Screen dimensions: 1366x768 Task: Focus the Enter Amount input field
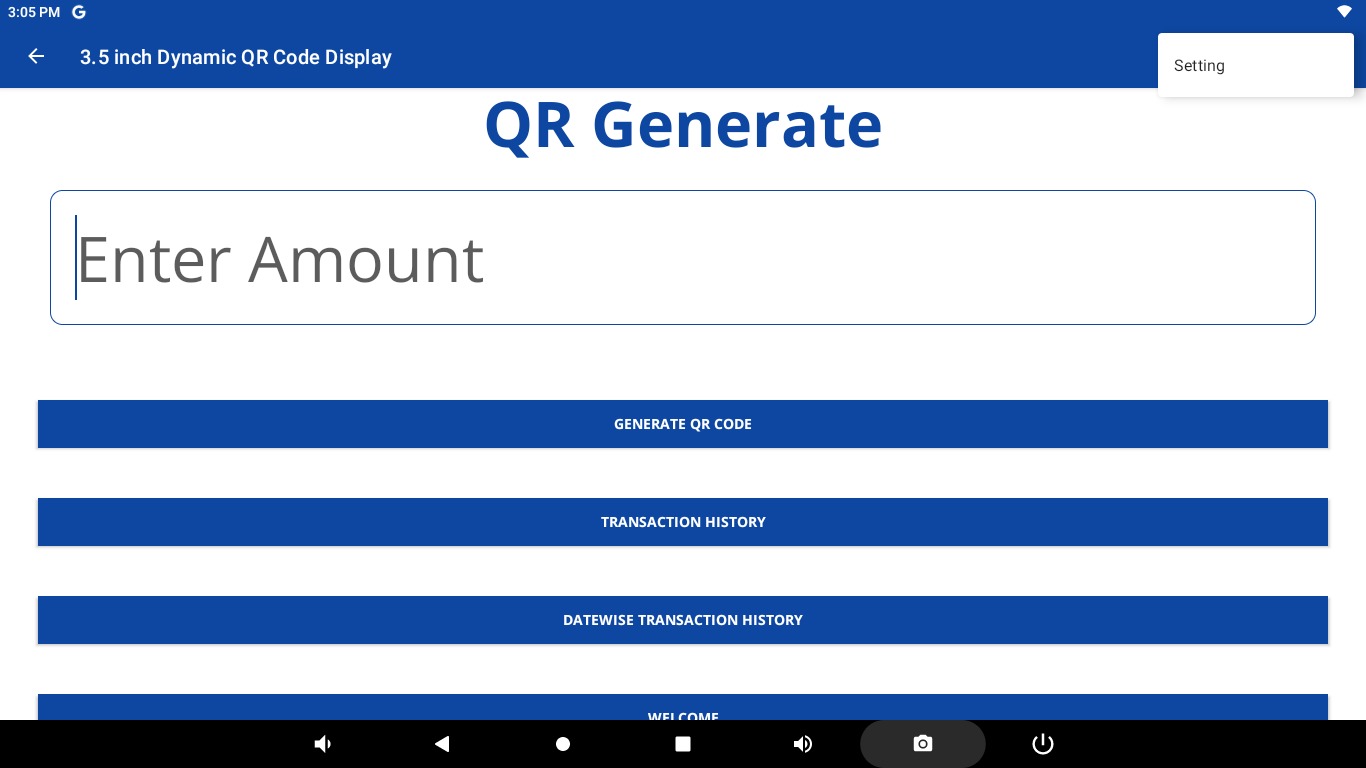click(x=683, y=258)
